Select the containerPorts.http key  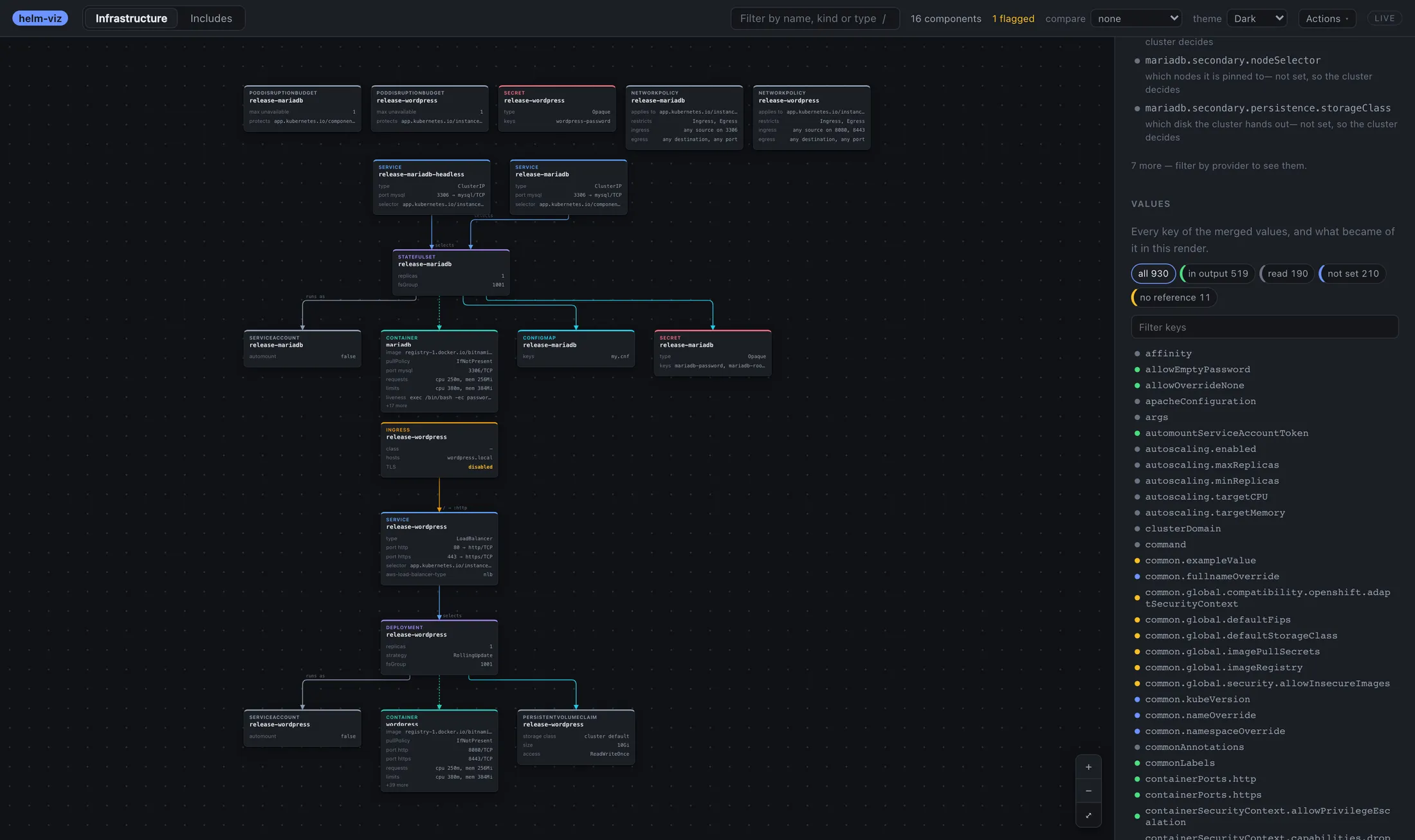tap(1200, 779)
